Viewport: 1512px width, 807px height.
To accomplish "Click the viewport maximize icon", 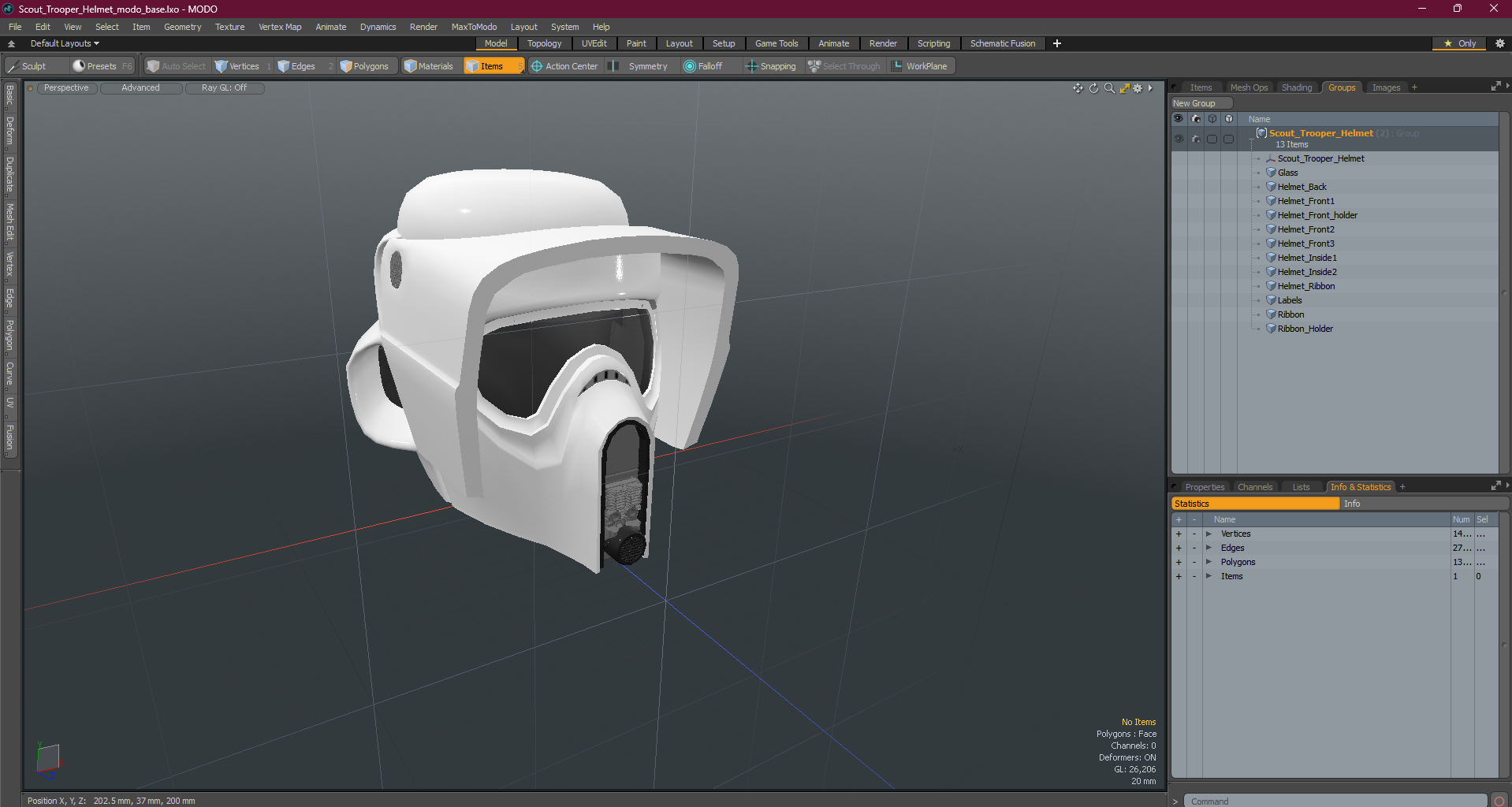I will [1124, 88].
